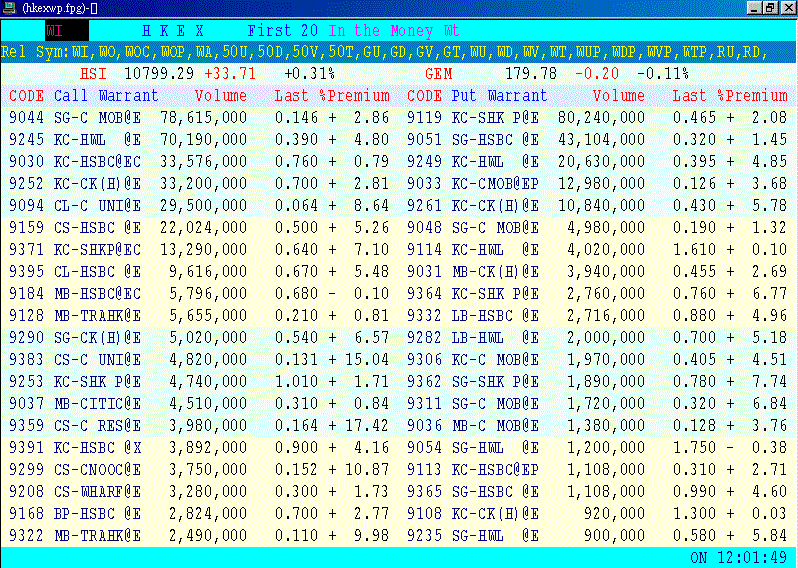
Task: Select call warrant code 9159
Action: pyautogui.click(x=26, y=228)
